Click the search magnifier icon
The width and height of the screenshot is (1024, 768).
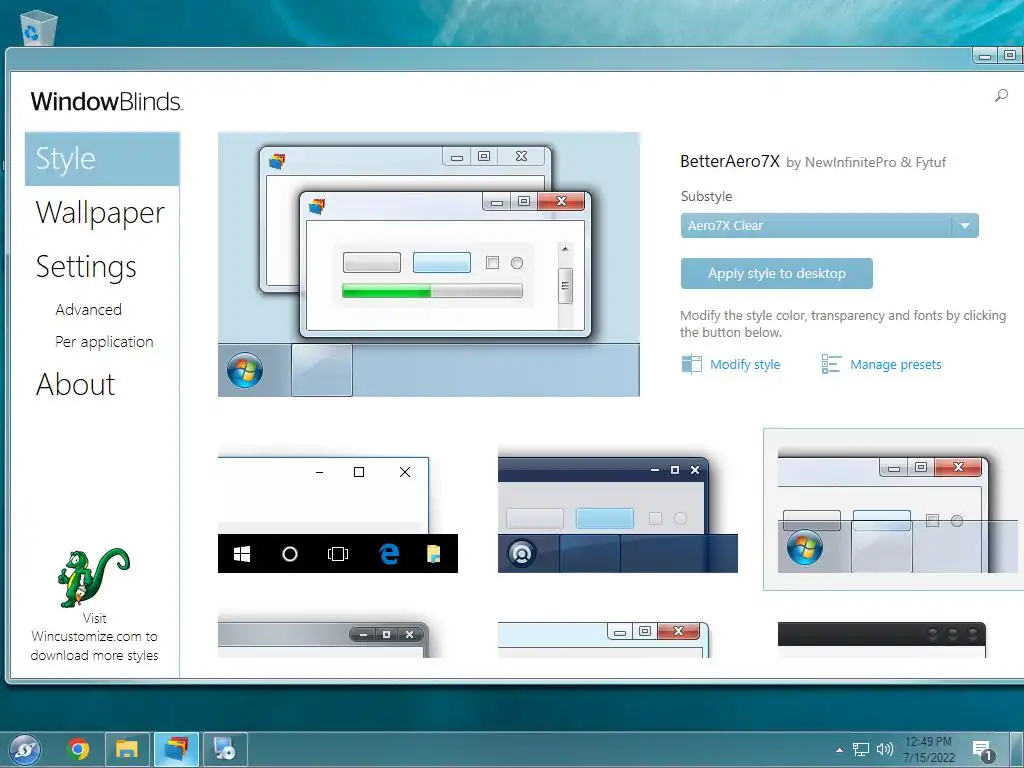[x=1001, y=96]
